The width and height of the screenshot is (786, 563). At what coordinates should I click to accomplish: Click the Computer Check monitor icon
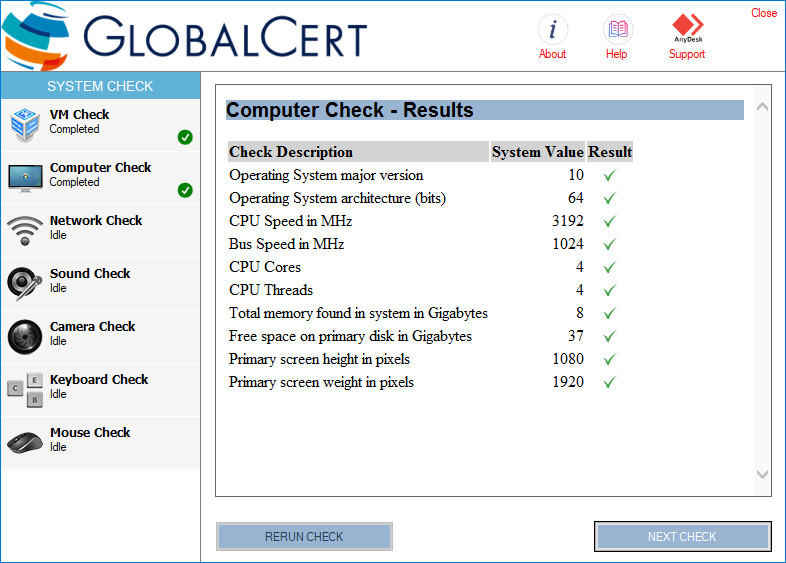(x=24, y=178)
